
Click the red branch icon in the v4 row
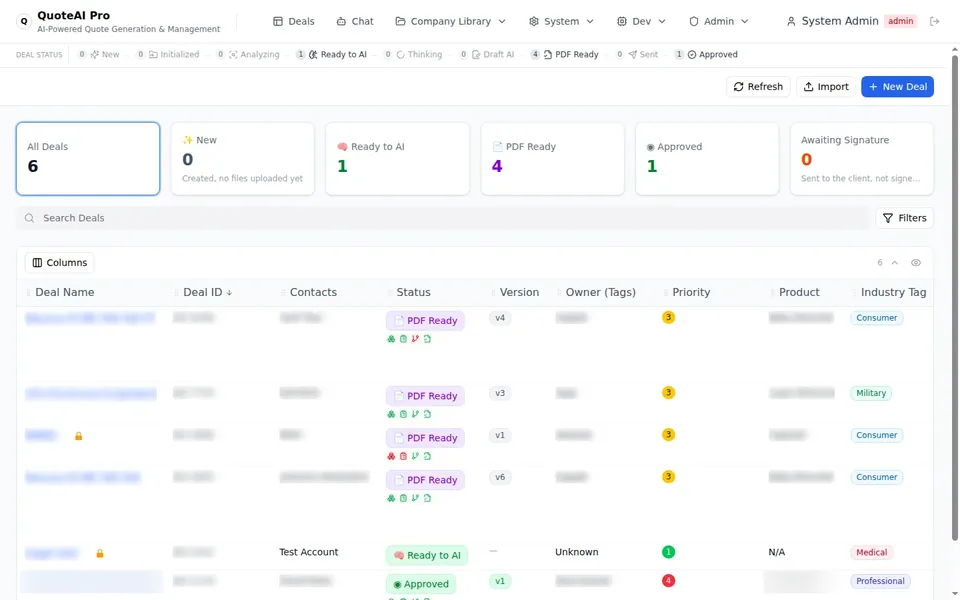[x=415, y=339]
